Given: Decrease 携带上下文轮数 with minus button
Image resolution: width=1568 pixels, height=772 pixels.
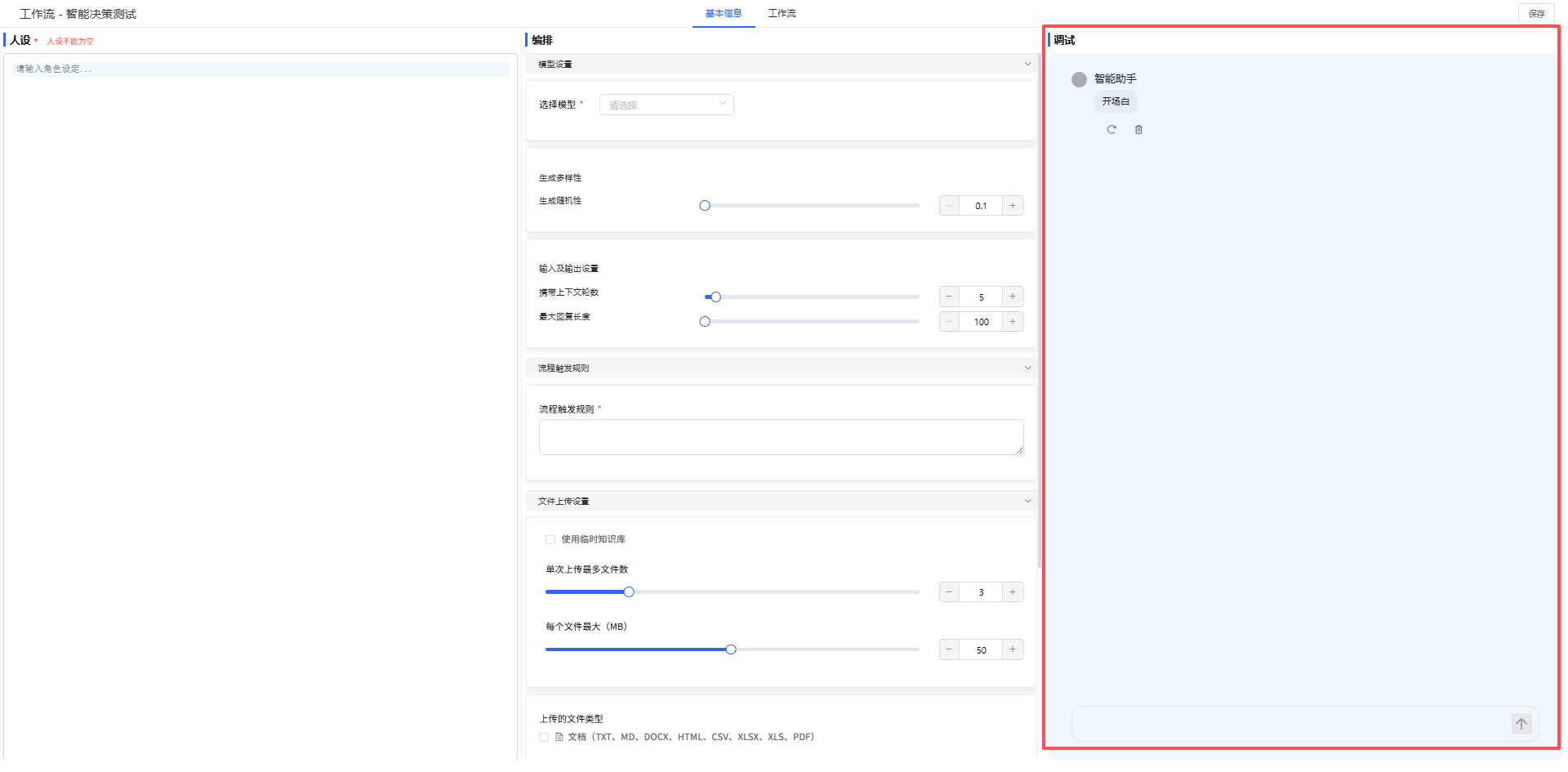Looking at the screenshot, I should click(x=949, y=297).
